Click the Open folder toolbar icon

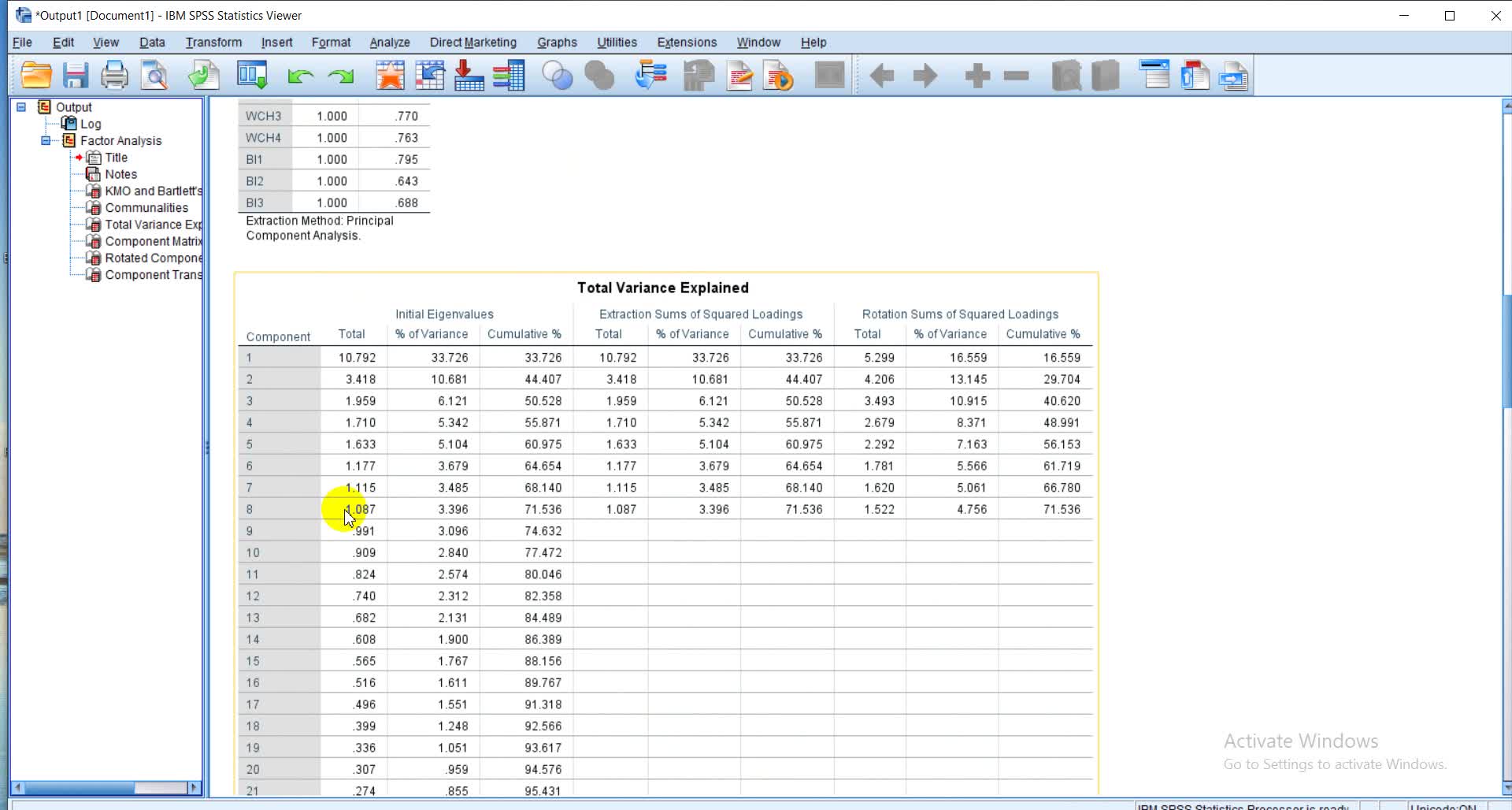(x=36, y=76)
